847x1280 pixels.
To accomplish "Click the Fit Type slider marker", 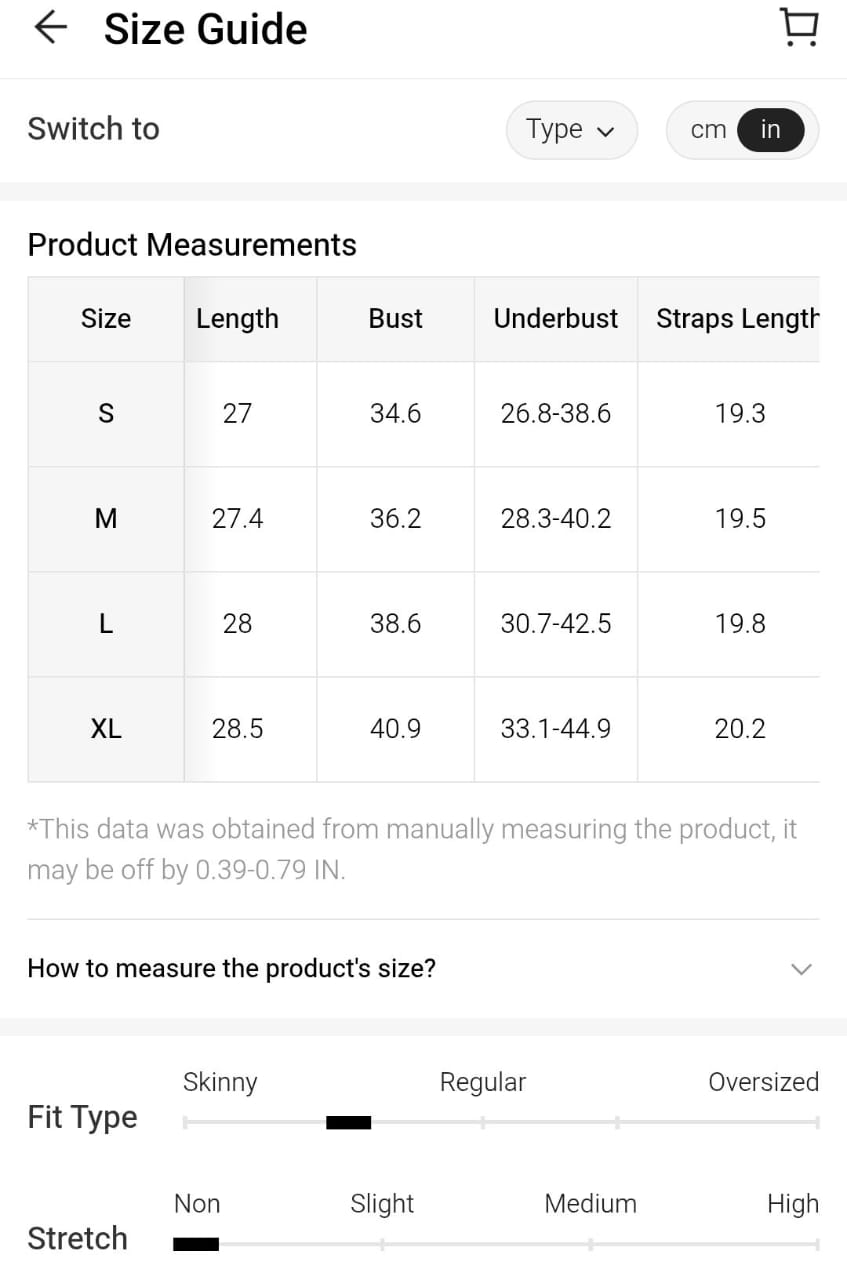I will tap(349, 1123).
